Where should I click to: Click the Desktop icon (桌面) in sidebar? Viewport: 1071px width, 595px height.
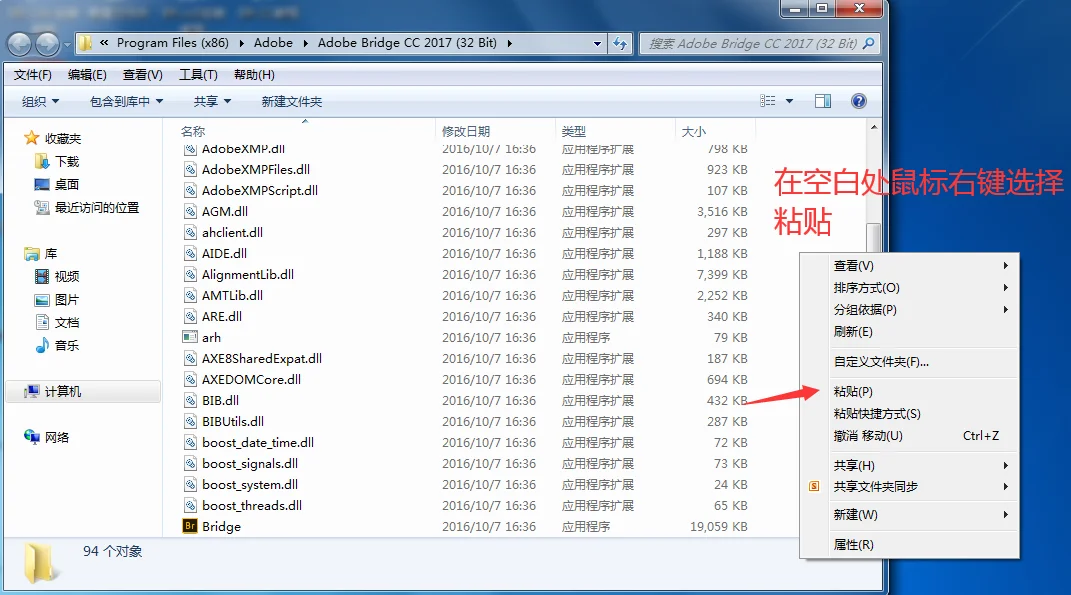42,184
